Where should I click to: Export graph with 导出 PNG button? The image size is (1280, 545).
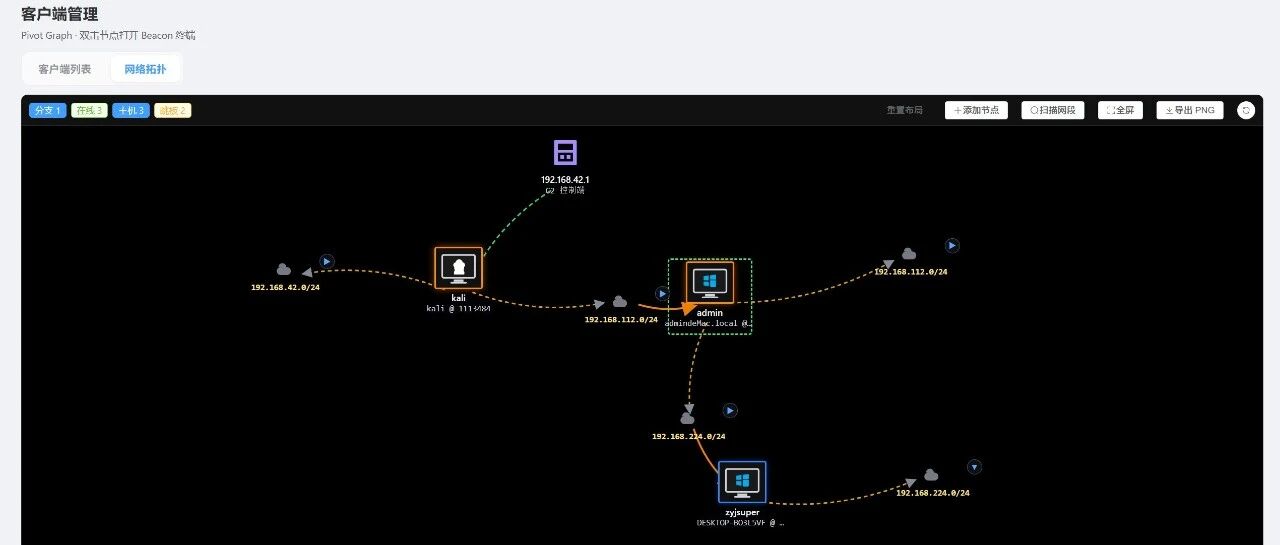[x=1190, y=110]
